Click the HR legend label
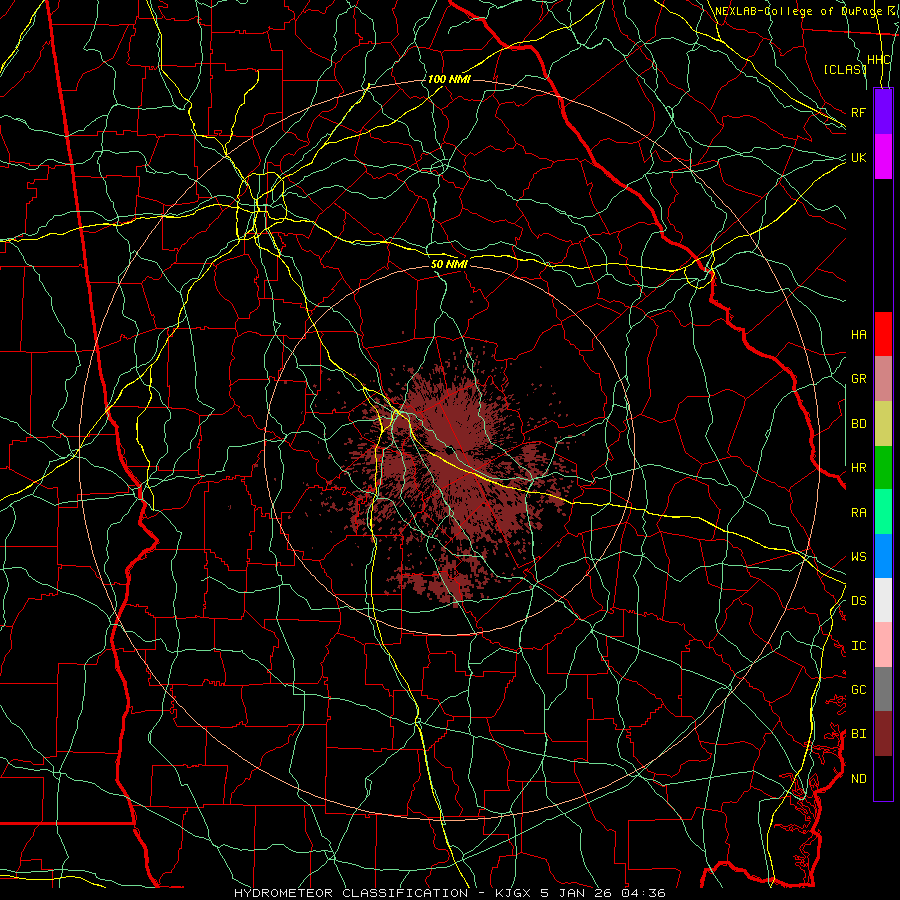This screenshot has height=900, width=900. [x=858, y=468]
